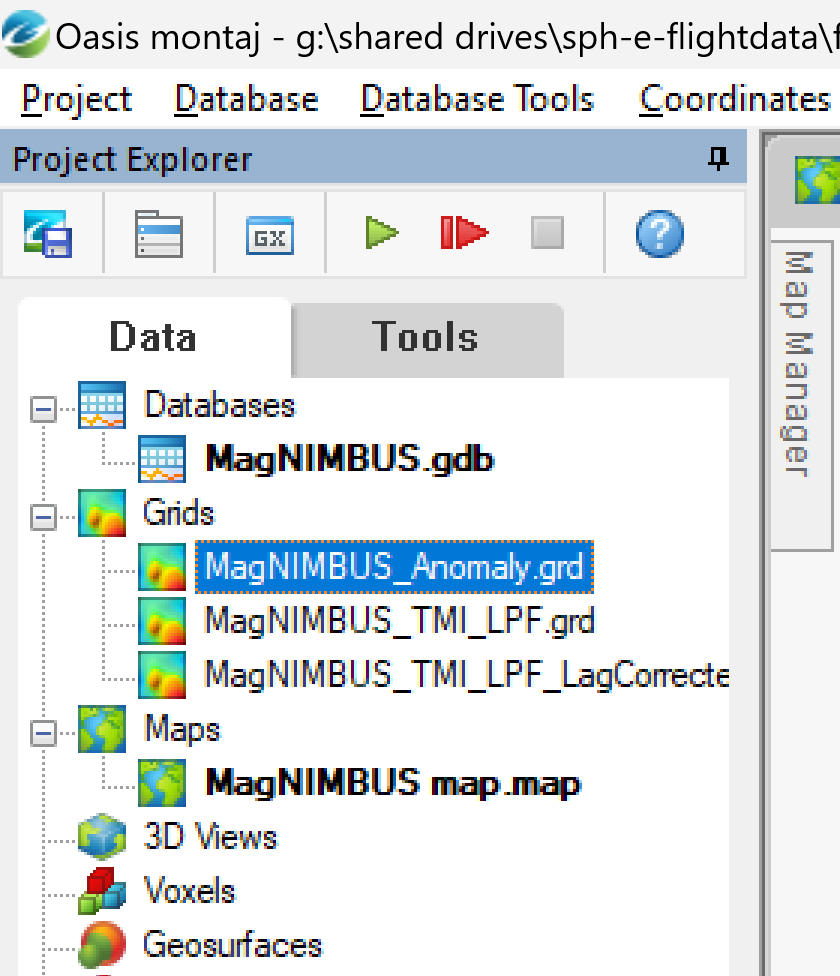Click the Databases folder icon

click(102, 405)
